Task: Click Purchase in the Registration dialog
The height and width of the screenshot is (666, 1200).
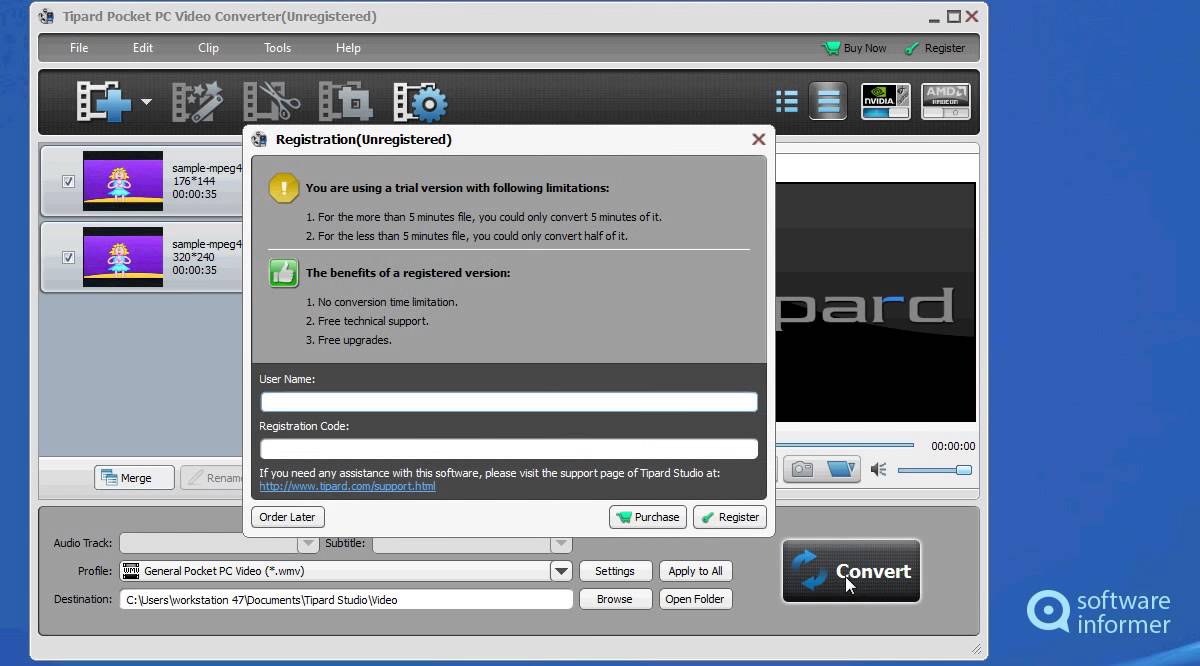Action: point(648,517)
